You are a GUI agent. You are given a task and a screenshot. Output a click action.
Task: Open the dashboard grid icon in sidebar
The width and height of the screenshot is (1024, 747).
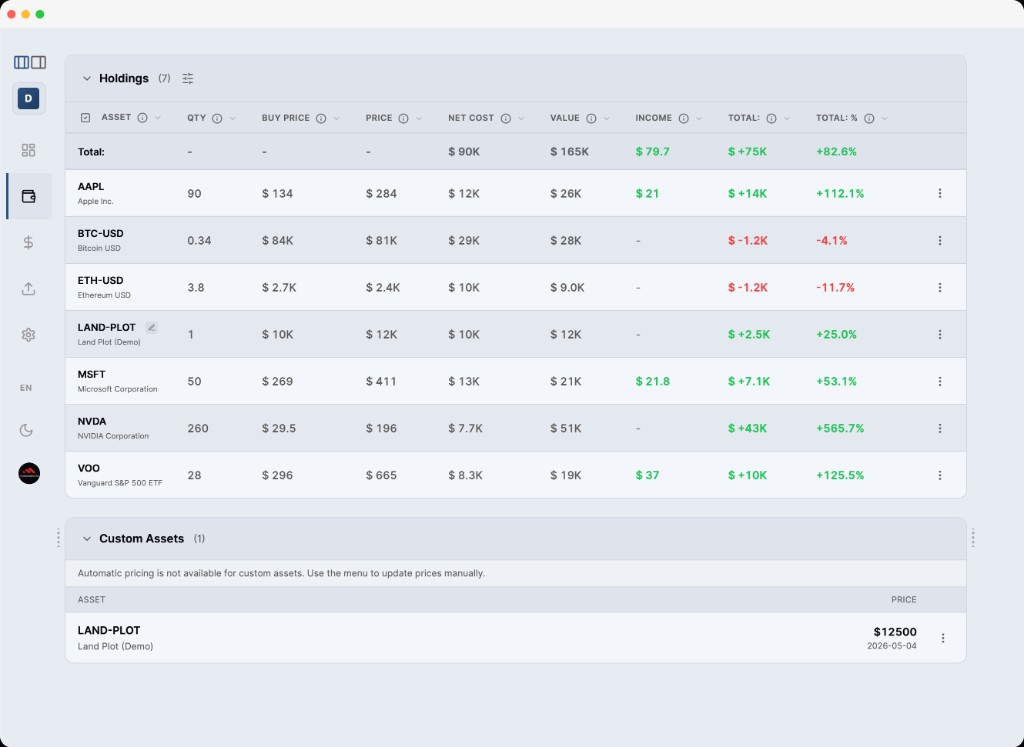pyautogui.click(x=28, y=150)
